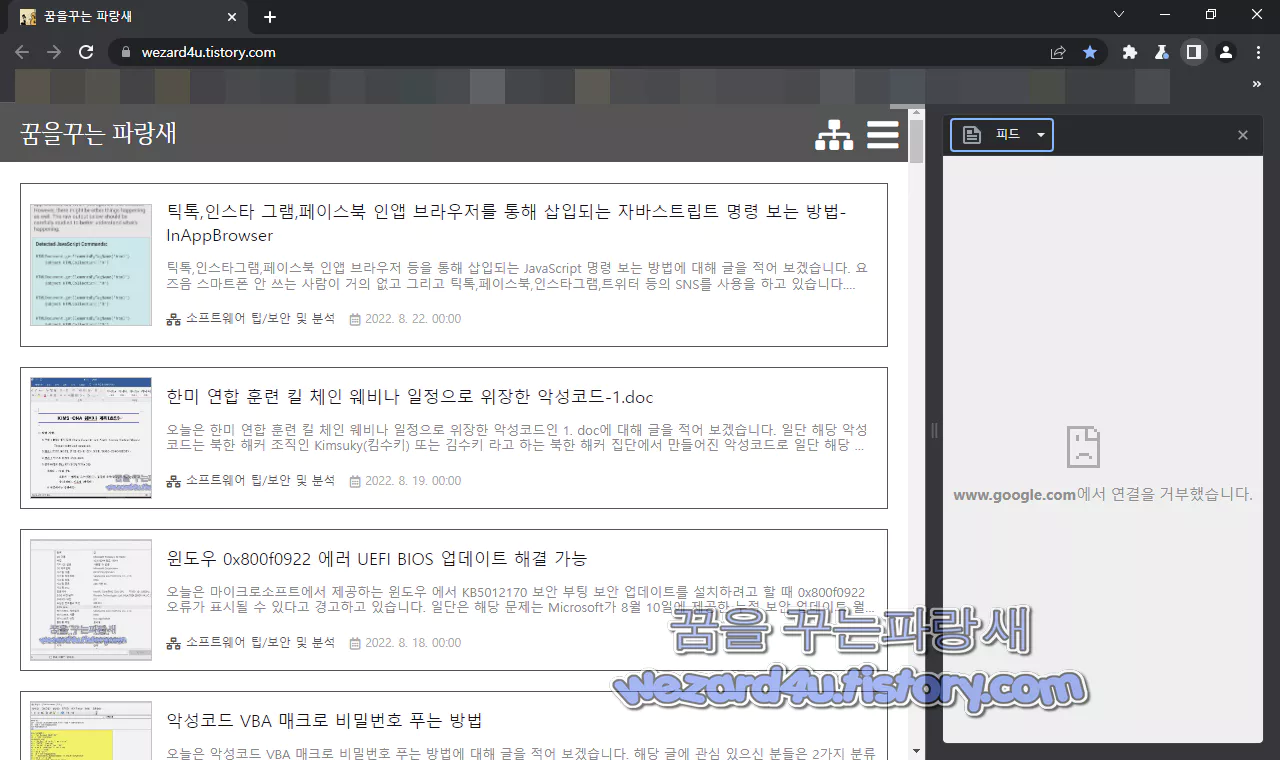1280x760 pixels.
Task: Open the 윈도우 0x800f0922 에러 post title
Action: tap(377, 559)
